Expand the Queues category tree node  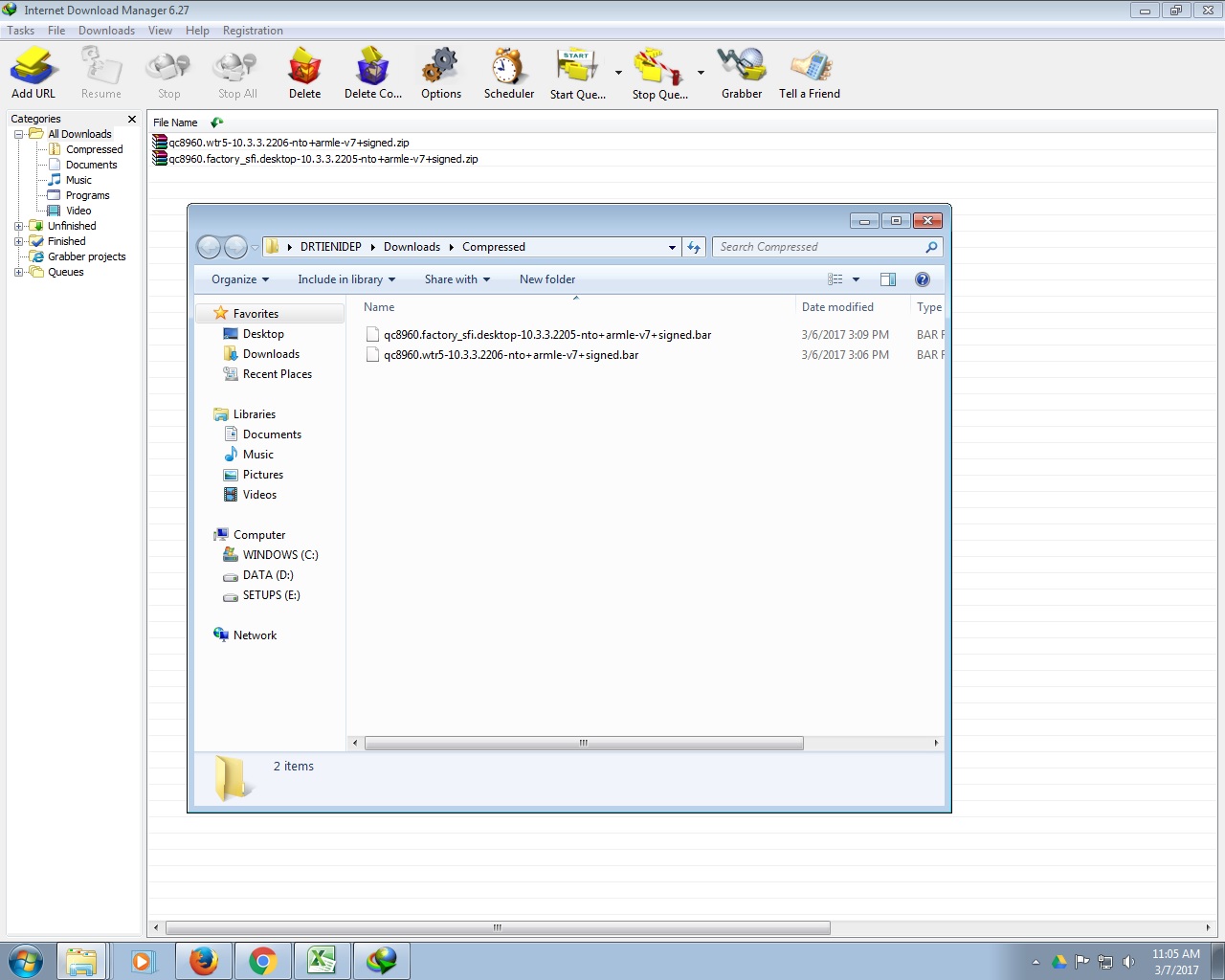18,273
